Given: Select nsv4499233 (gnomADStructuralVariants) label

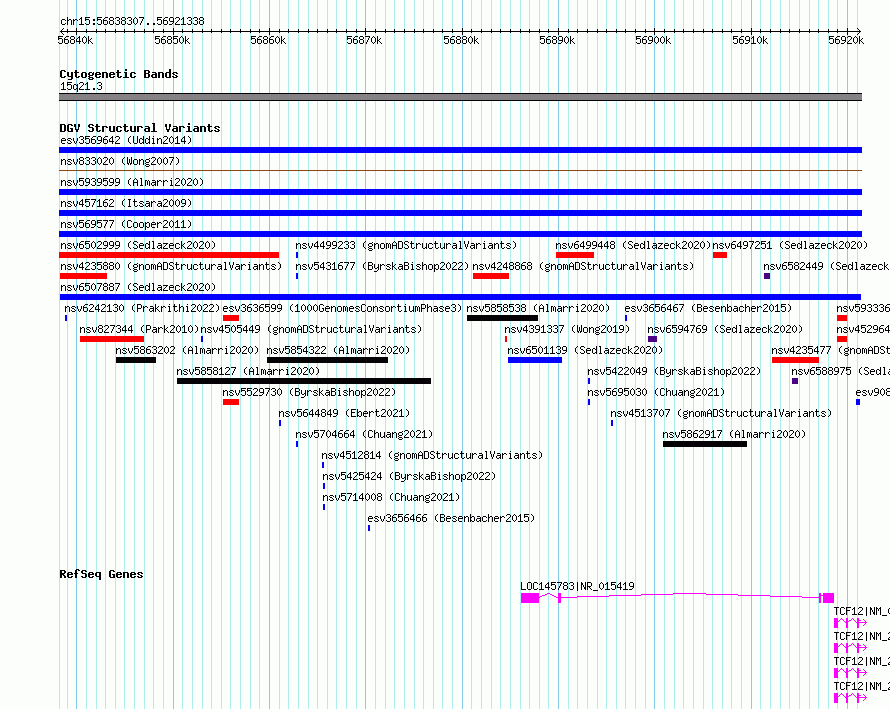Looking at the screenshot, I should click(x=406, y=245).
